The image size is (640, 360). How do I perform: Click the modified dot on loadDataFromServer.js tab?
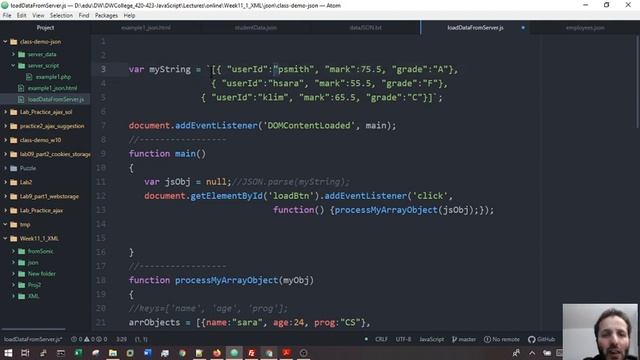pyautogui.click(x=523, y=28)
